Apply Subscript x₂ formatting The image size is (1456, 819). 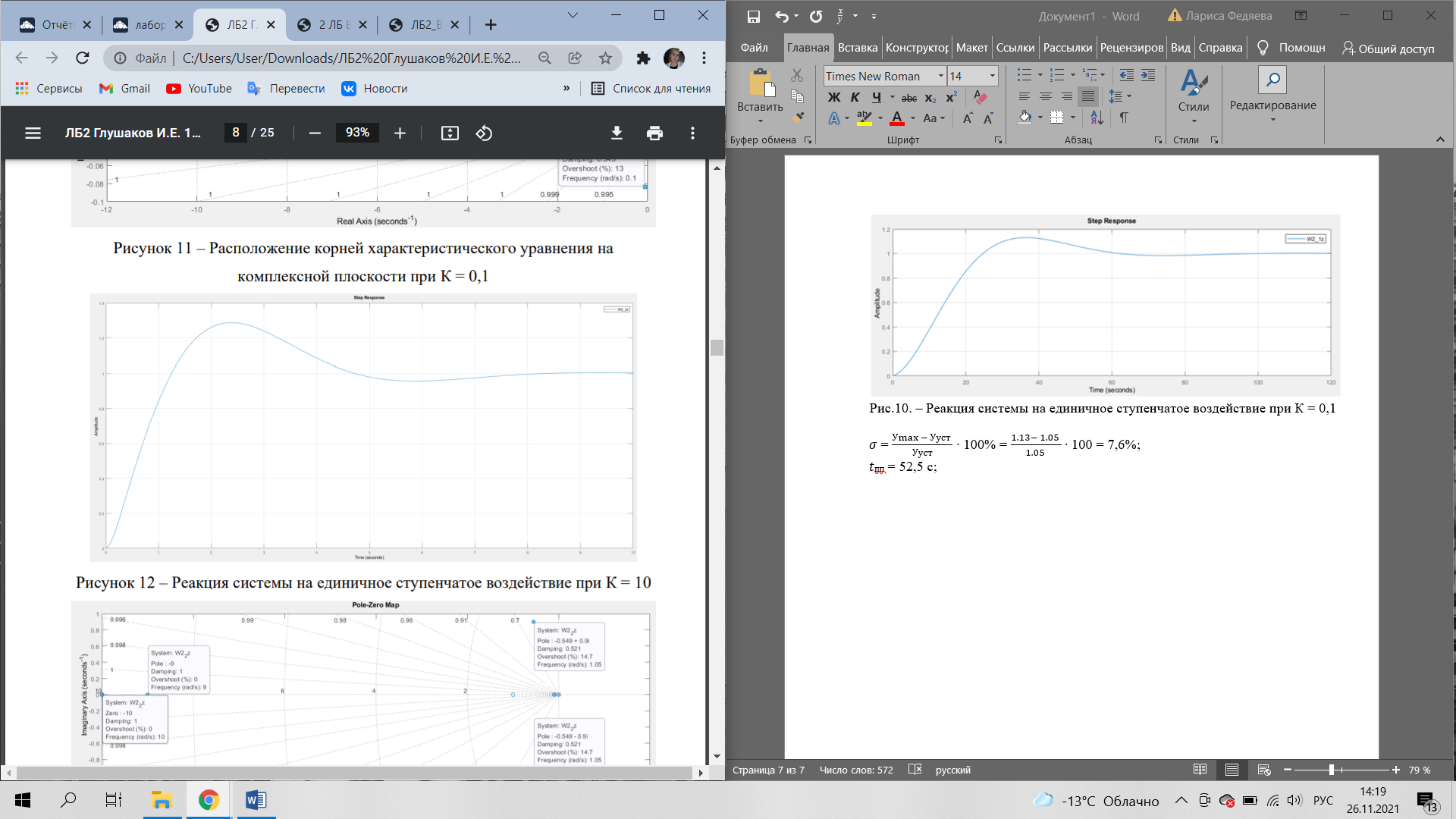coord(930,98)
